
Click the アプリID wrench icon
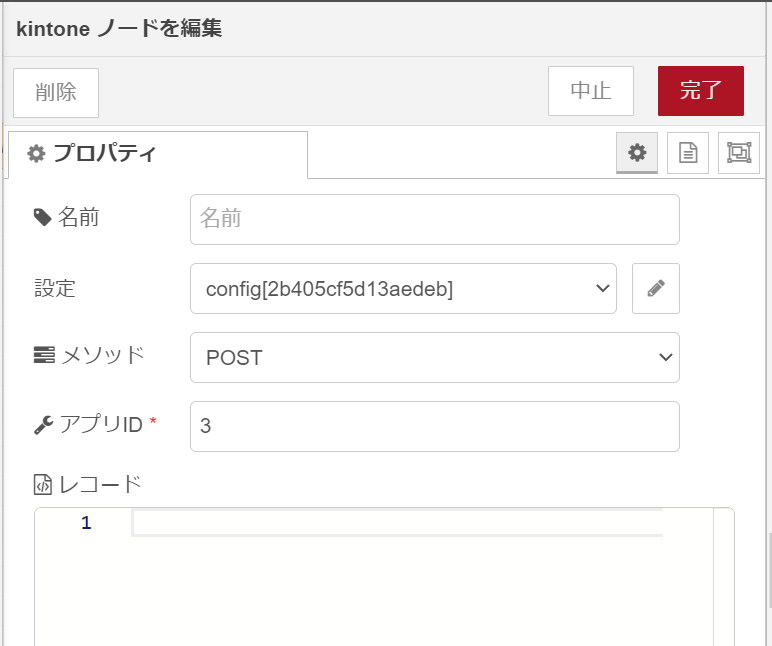click(x=43, y=425)
